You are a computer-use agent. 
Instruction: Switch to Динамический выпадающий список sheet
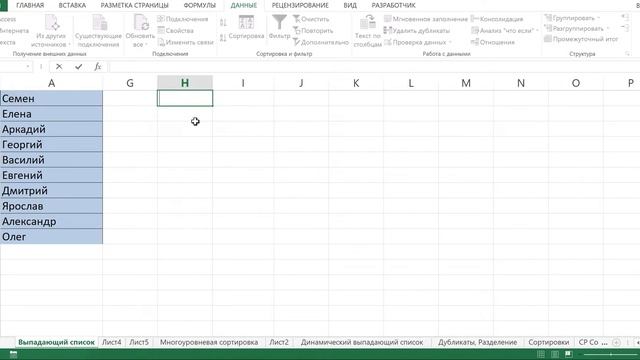click(362, 342)
